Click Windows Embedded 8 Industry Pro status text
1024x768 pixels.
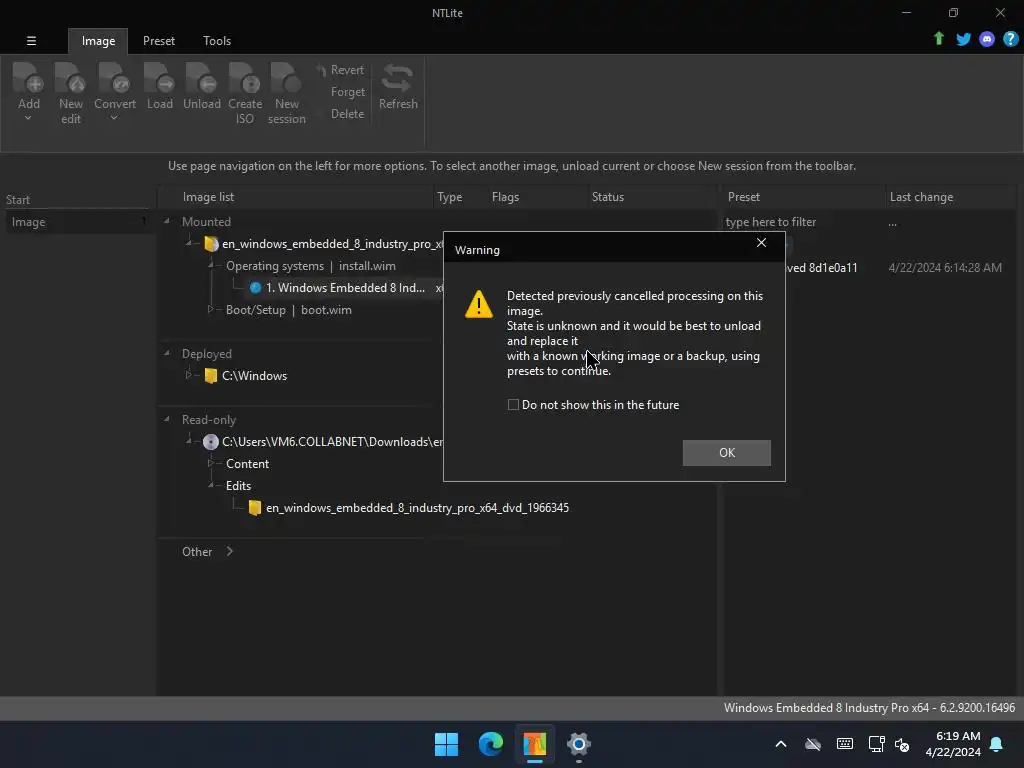869,707
